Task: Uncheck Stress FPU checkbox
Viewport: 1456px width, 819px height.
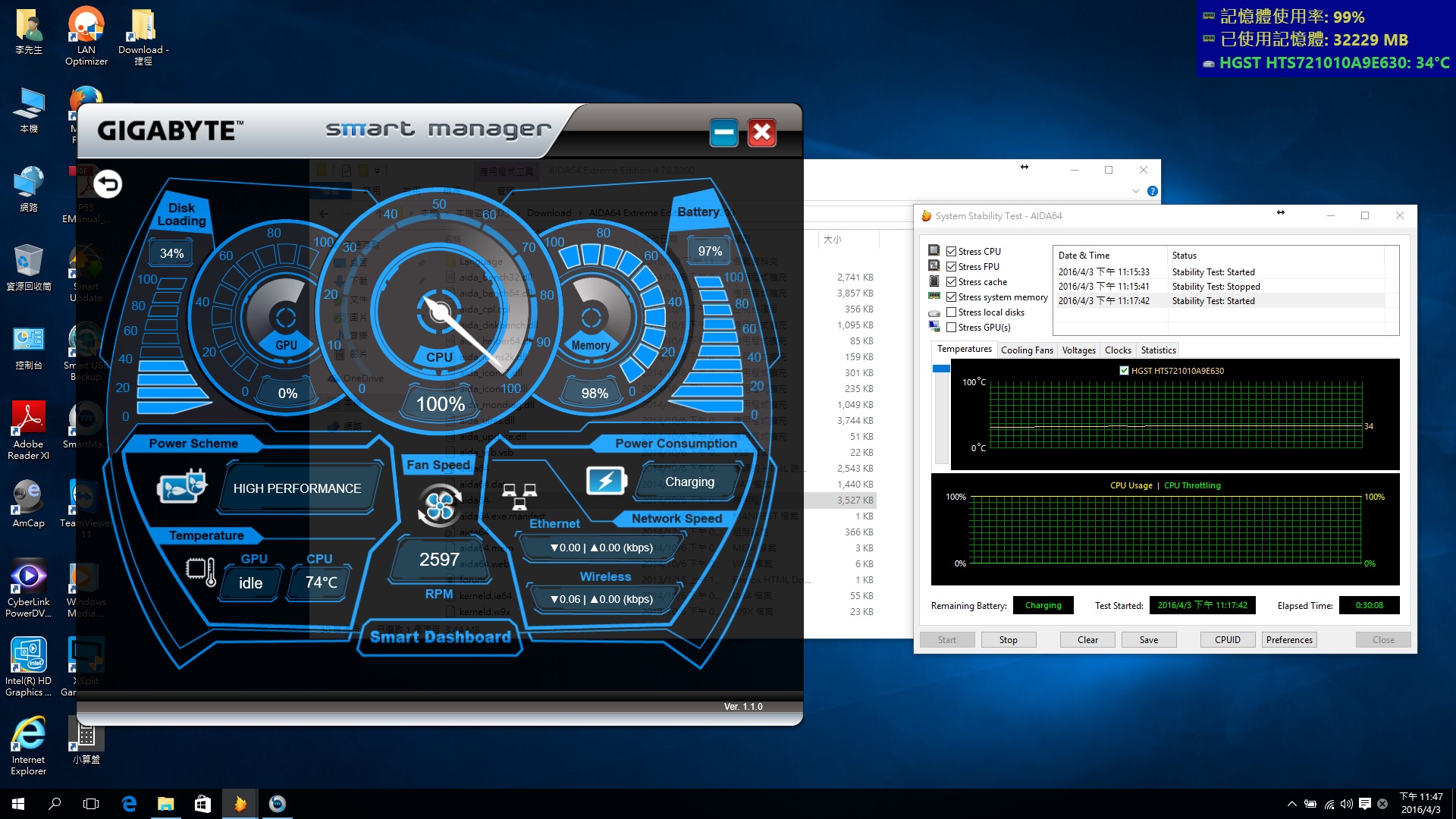Action: pos(951,266)
